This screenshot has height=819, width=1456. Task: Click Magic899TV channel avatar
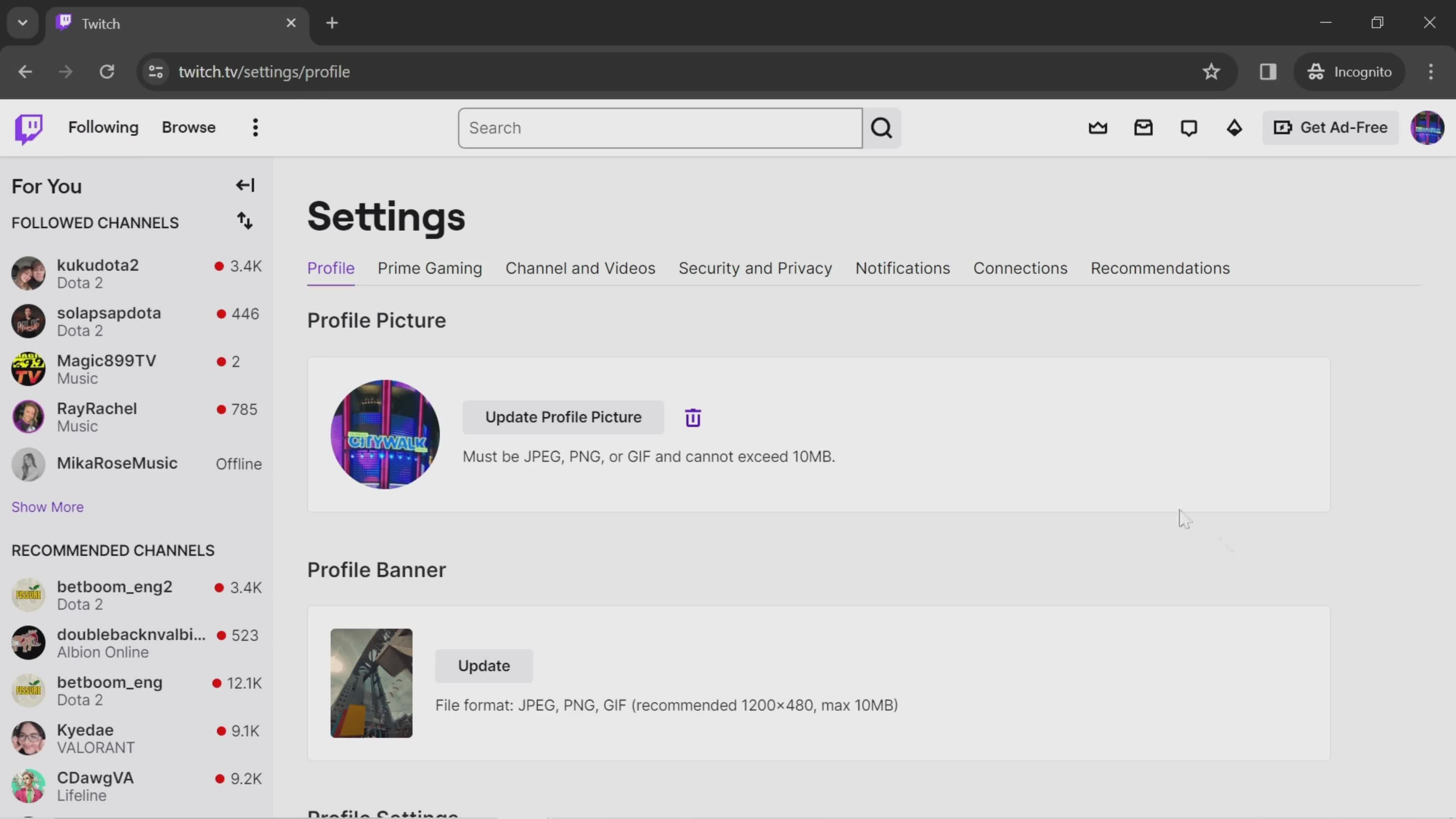28,369
